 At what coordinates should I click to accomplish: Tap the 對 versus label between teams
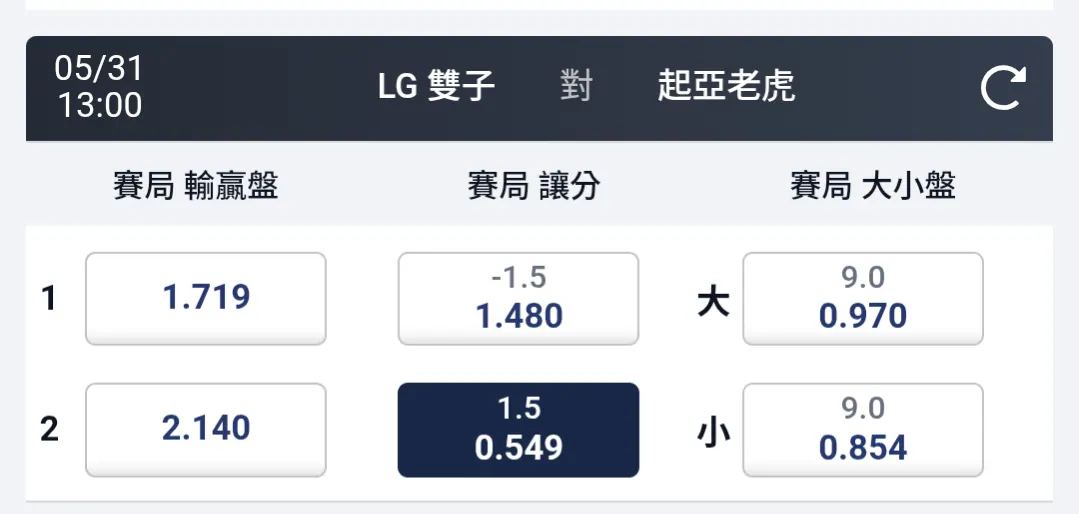click(576, 87)
